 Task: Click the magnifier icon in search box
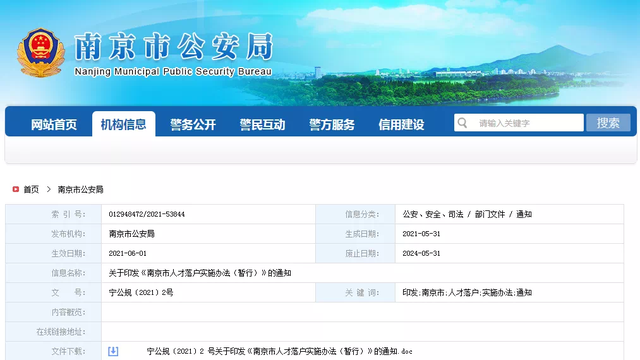coord(462,123)
